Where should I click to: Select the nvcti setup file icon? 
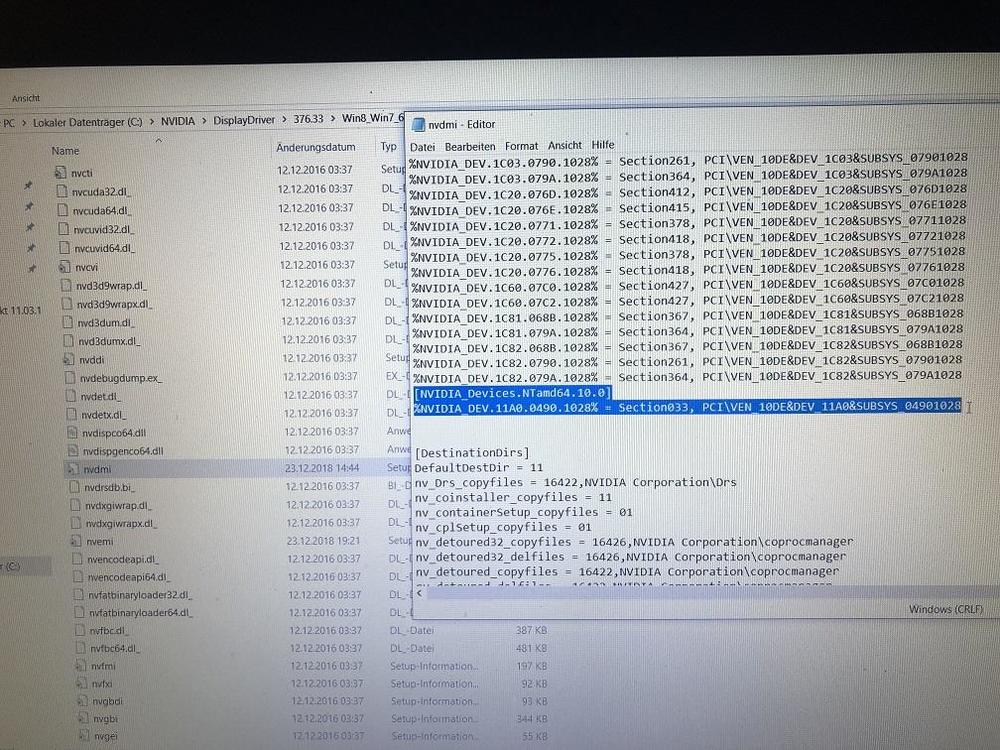pos(61,171)
